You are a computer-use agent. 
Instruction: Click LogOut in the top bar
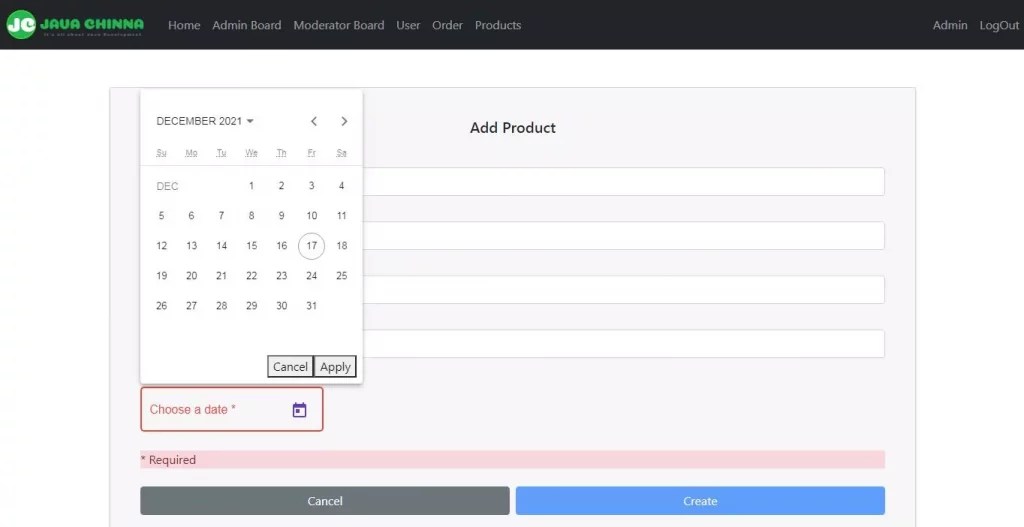(999, 25)
